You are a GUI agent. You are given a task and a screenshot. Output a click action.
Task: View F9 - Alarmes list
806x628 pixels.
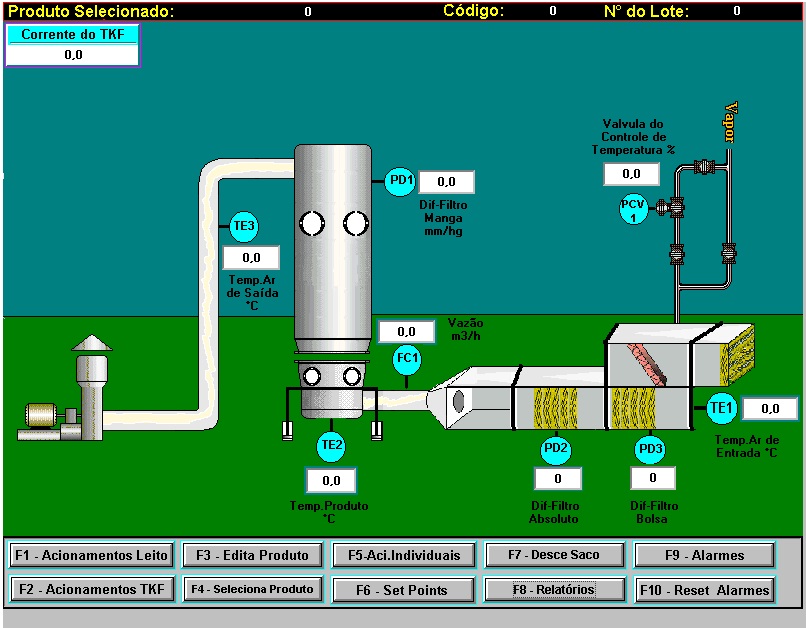tap(705, 555)
